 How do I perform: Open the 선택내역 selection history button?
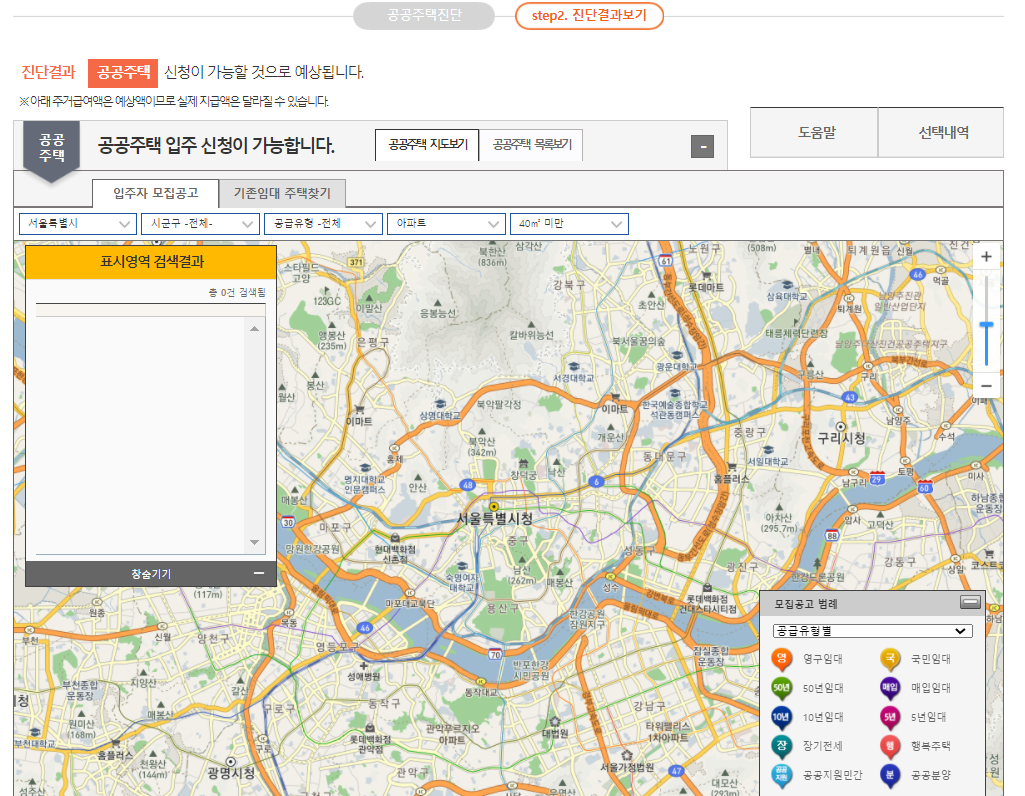[942, 133]
